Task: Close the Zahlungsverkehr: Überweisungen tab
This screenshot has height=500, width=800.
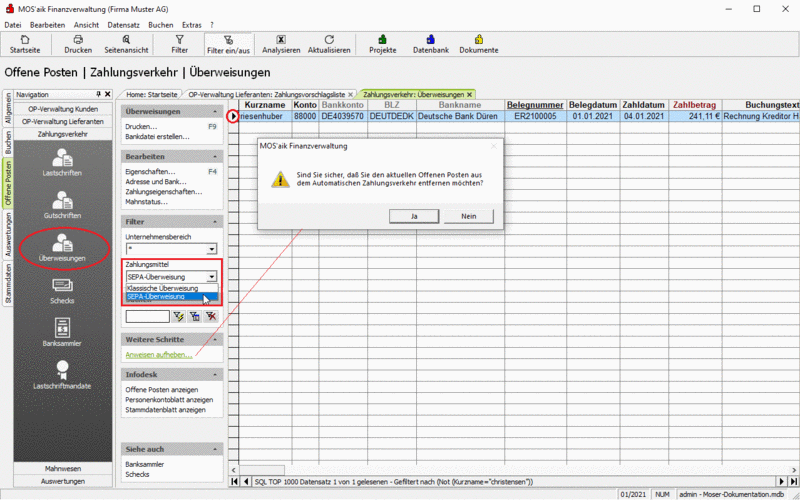Action: 469,94
